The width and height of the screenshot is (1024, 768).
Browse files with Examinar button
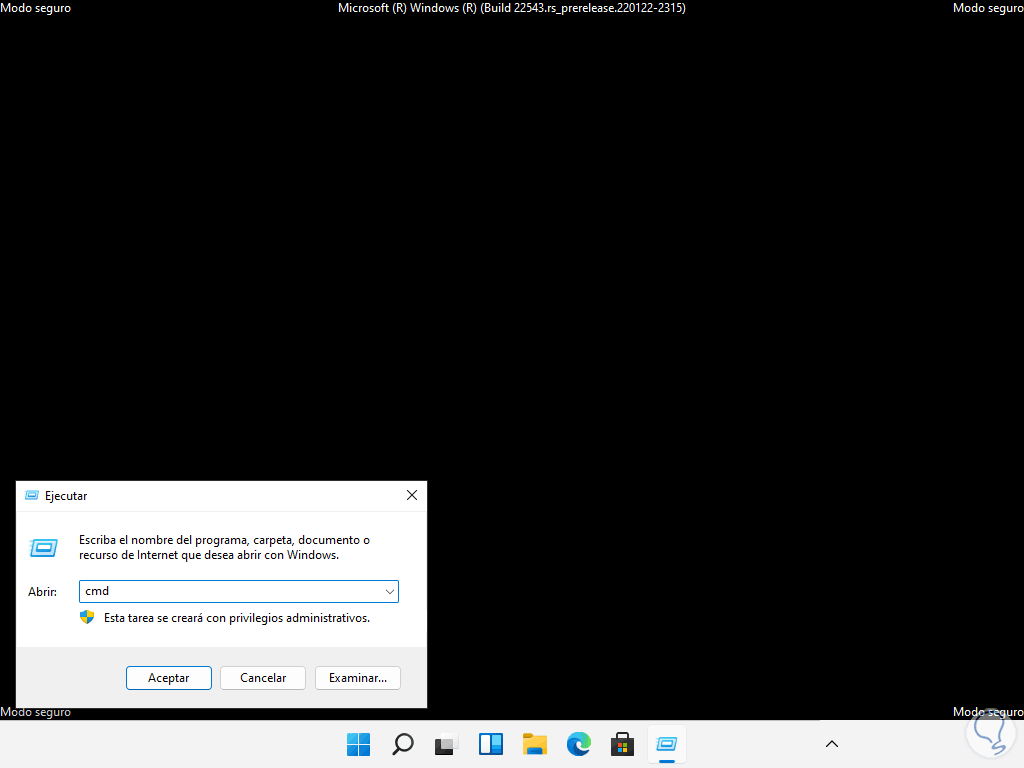(x=357, y=678)
